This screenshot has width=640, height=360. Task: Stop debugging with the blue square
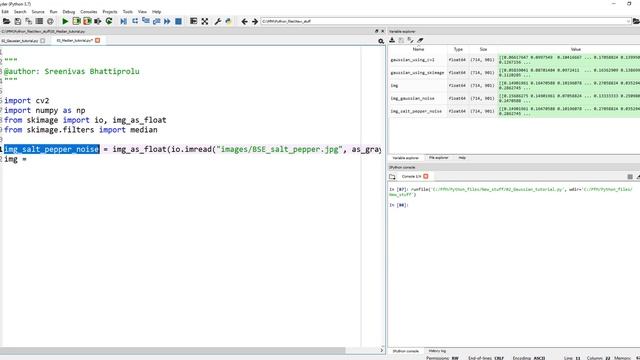click(178, 21)
